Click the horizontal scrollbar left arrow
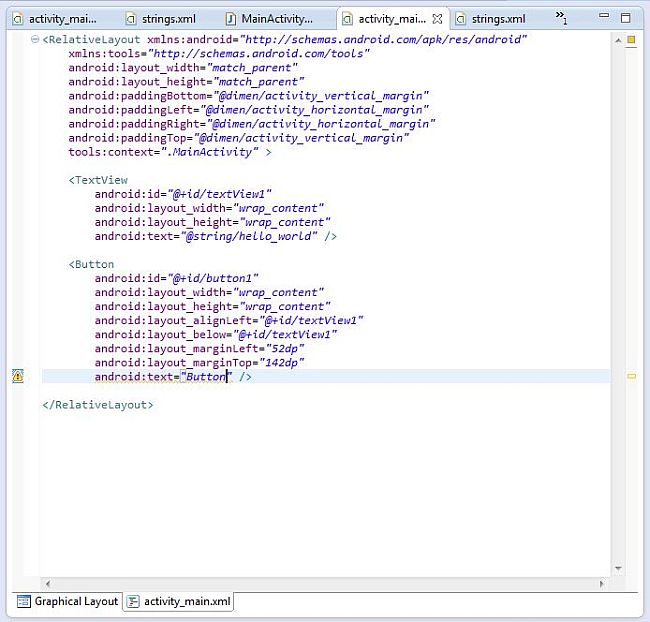The width and height of the screenshot is (650, 622). (48, 584)
